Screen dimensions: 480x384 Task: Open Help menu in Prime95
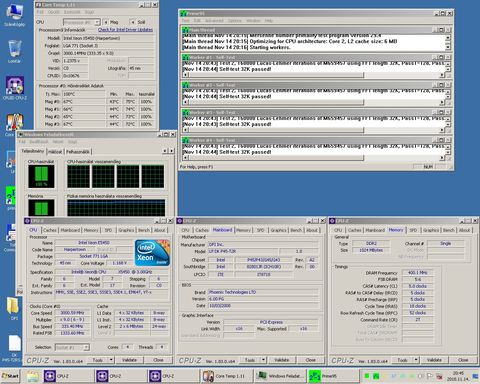click(x=269, y=21)
